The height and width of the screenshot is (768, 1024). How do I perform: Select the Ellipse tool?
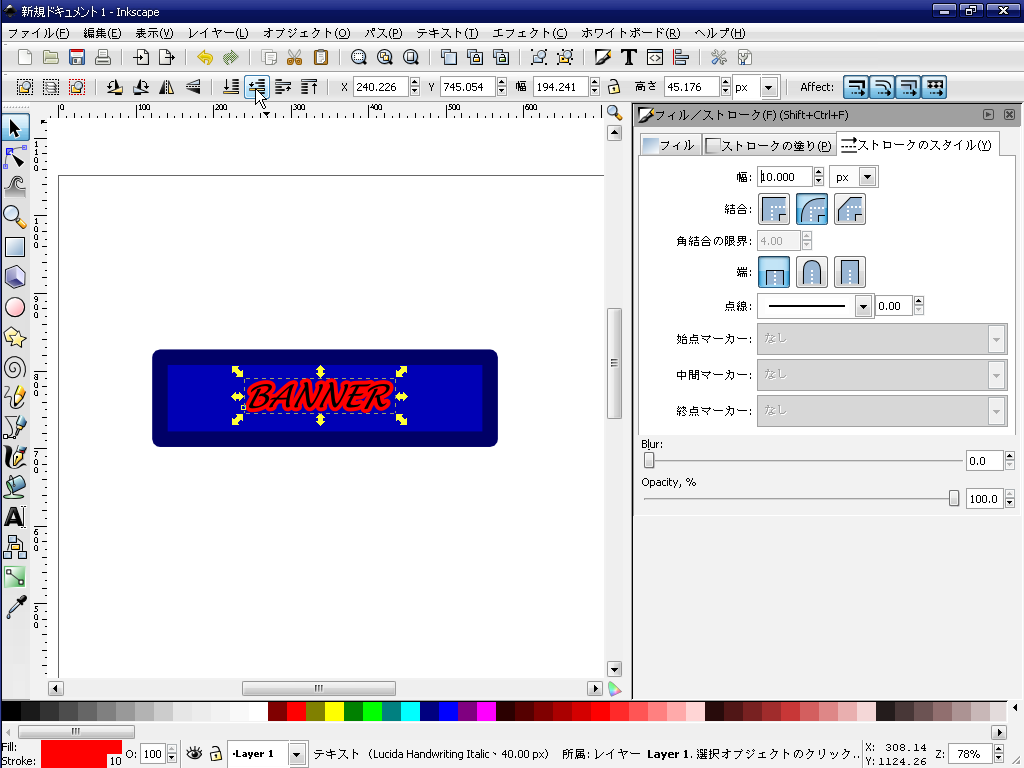(15, 307)
